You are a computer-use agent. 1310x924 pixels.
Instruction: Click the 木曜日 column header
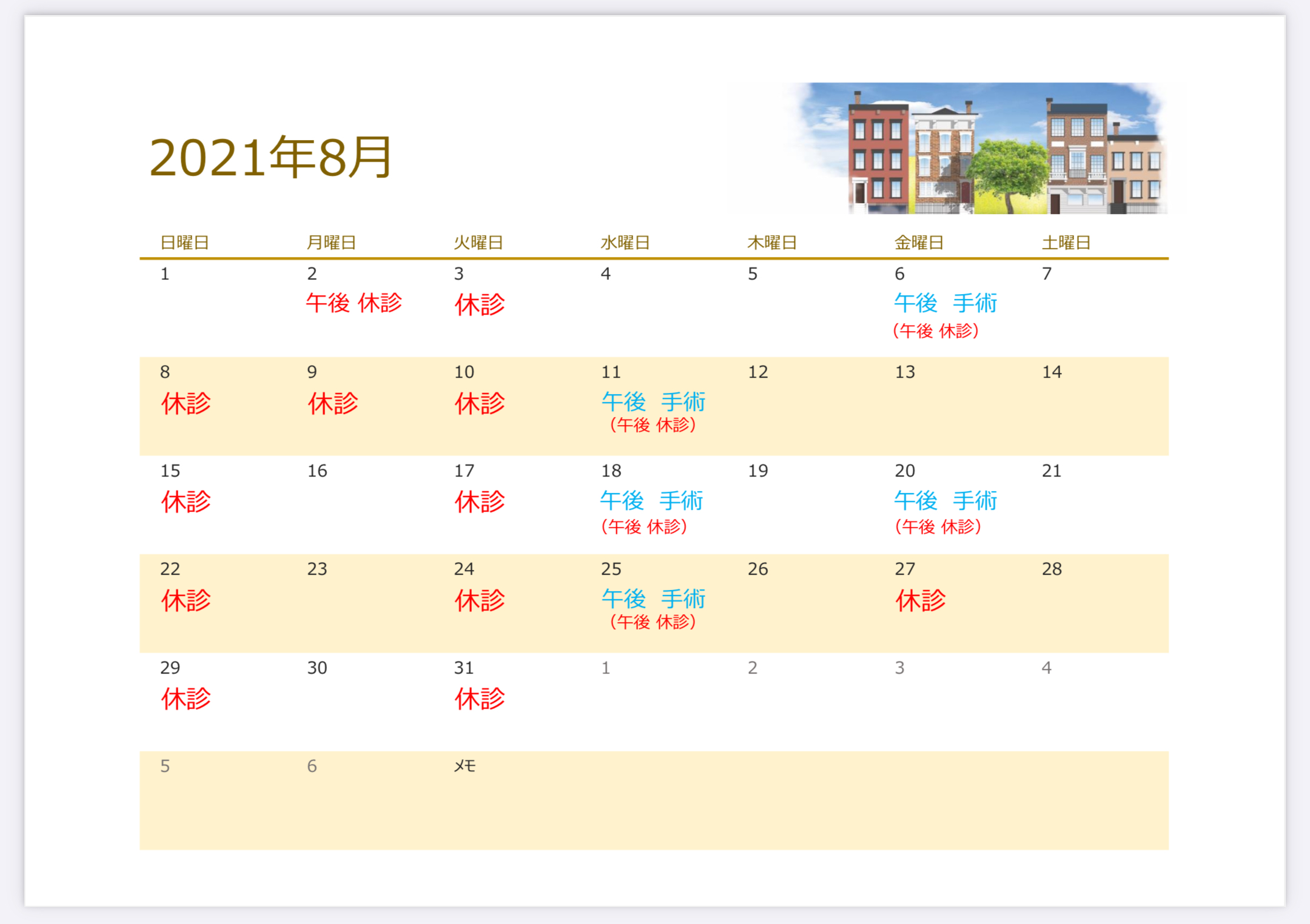[x=772, y=243]
